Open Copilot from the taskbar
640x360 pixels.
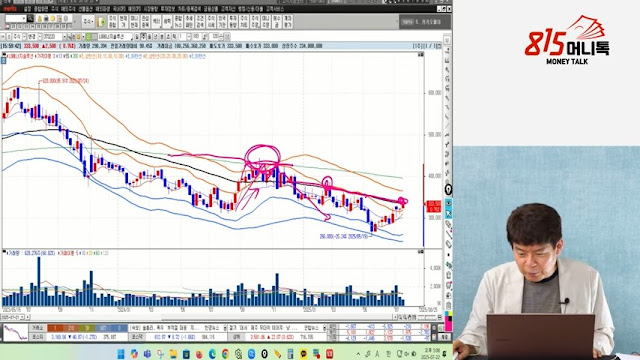134,354
